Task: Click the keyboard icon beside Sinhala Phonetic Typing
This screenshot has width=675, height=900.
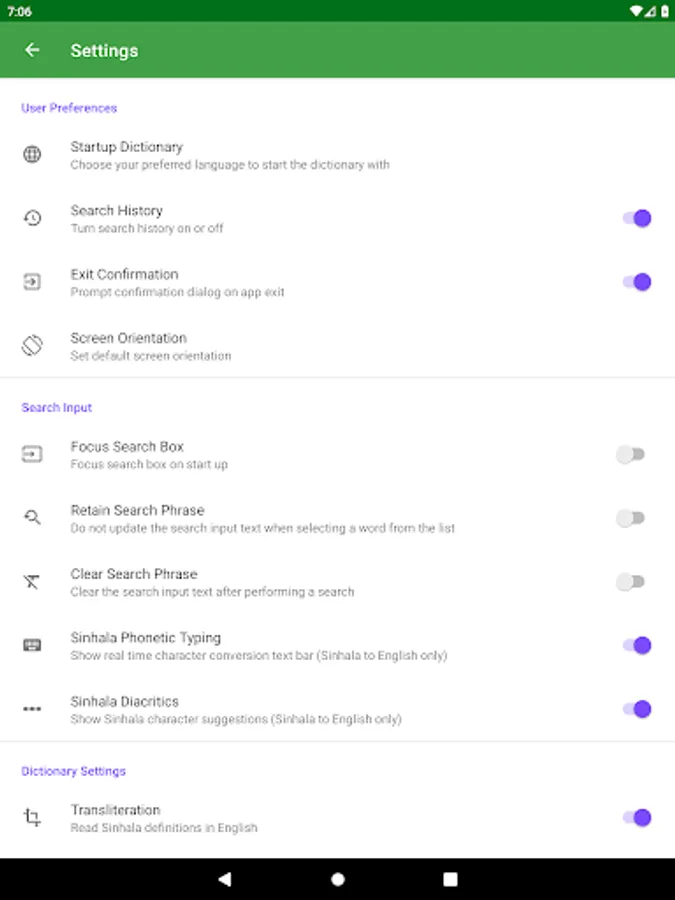Action: click(x=32, y=645)
